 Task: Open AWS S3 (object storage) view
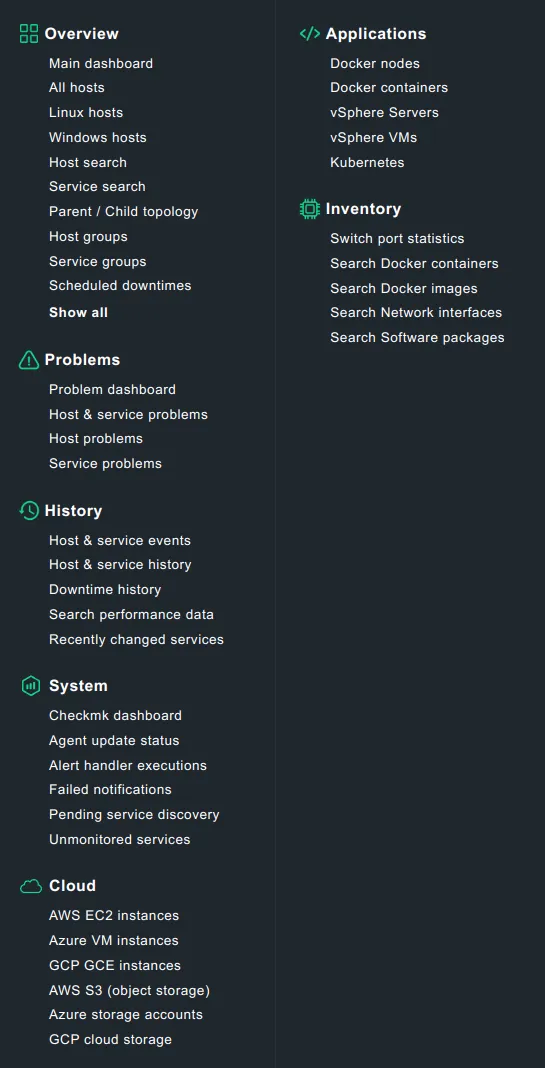pyautogui.click(x=129, y=990)
